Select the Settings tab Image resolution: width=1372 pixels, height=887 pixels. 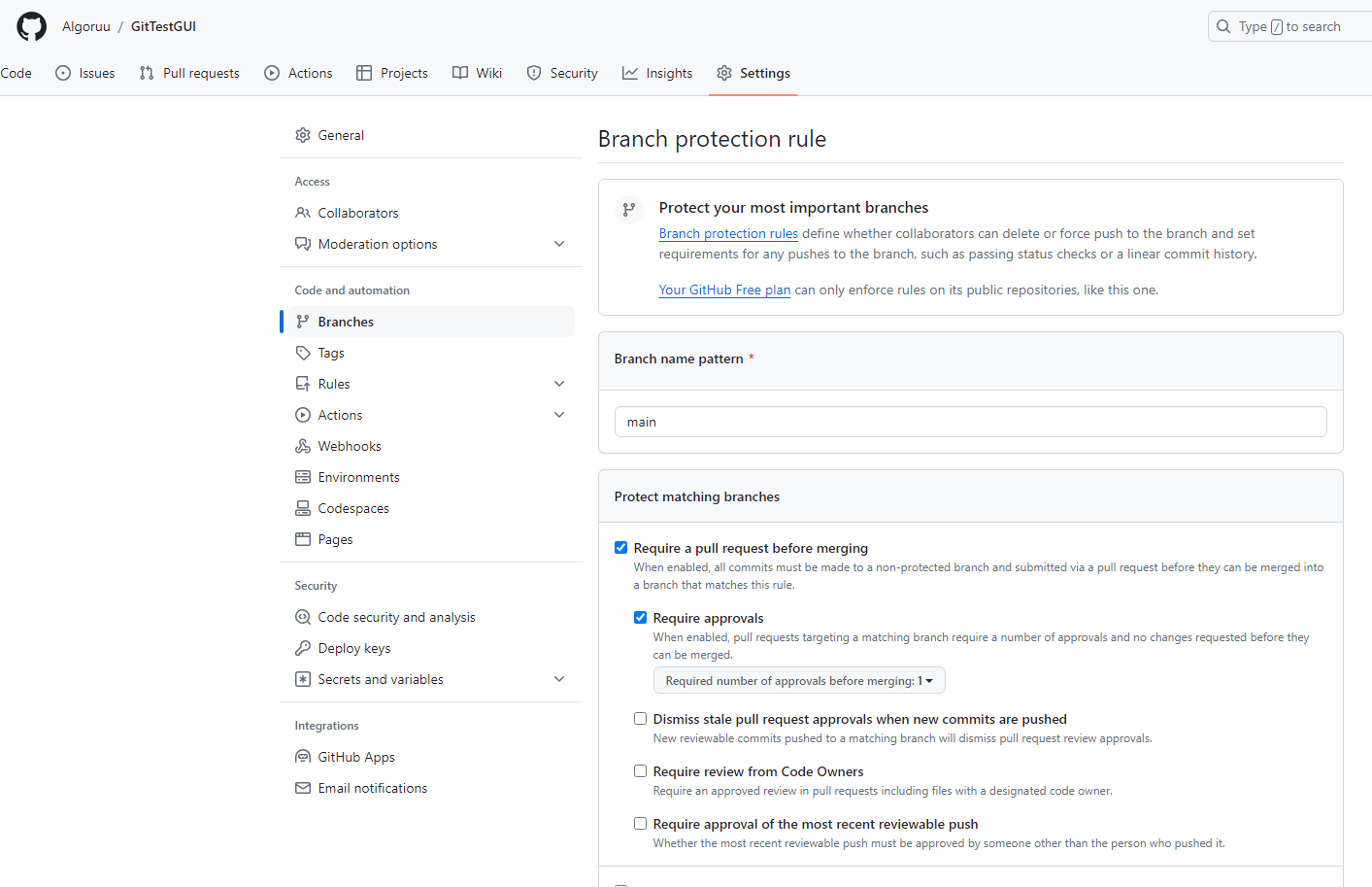[x=753, y=73]
